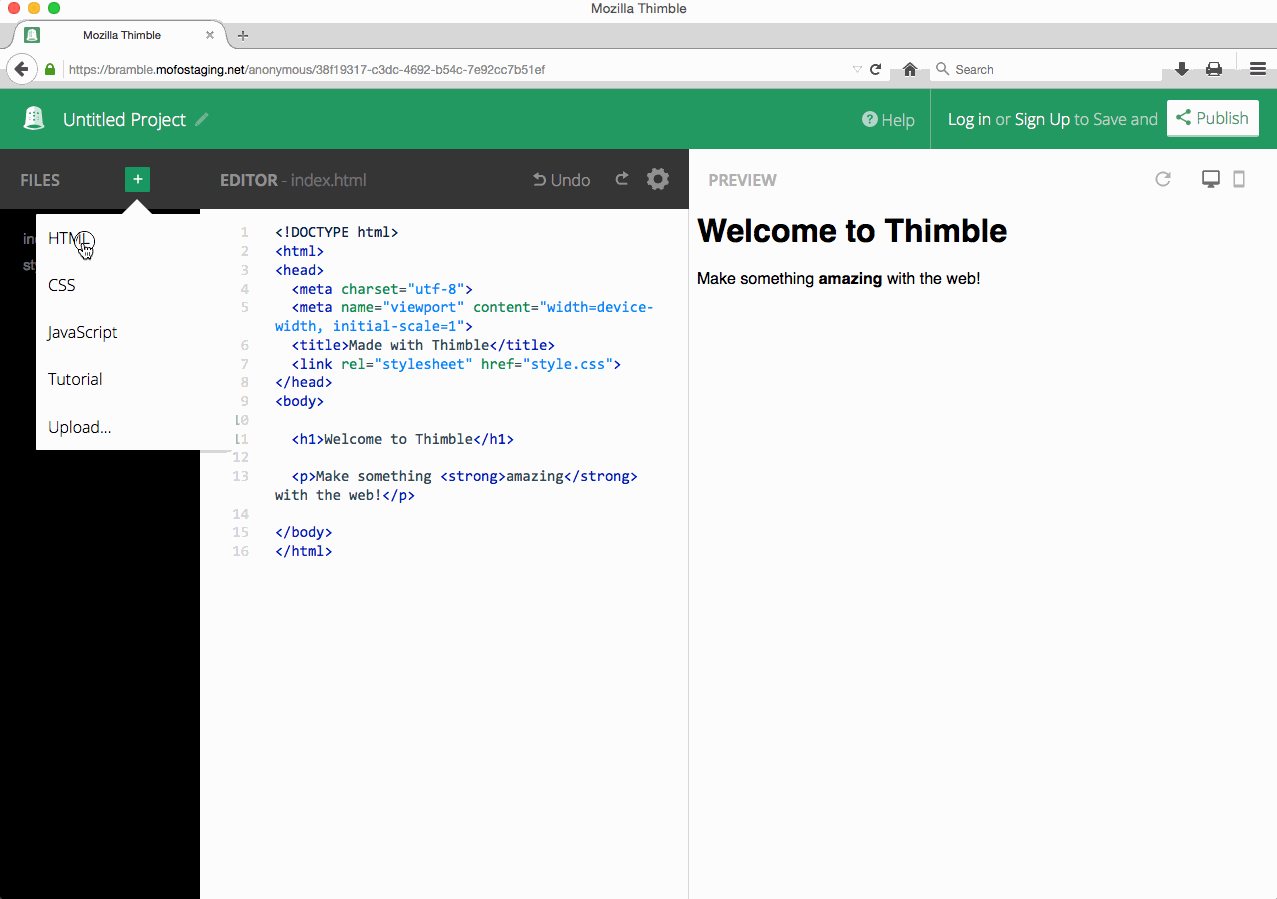This screenshot has width=1277, height=899.
Task: Choose JavaScript in the file creation menu
Action: coord(82,332)
